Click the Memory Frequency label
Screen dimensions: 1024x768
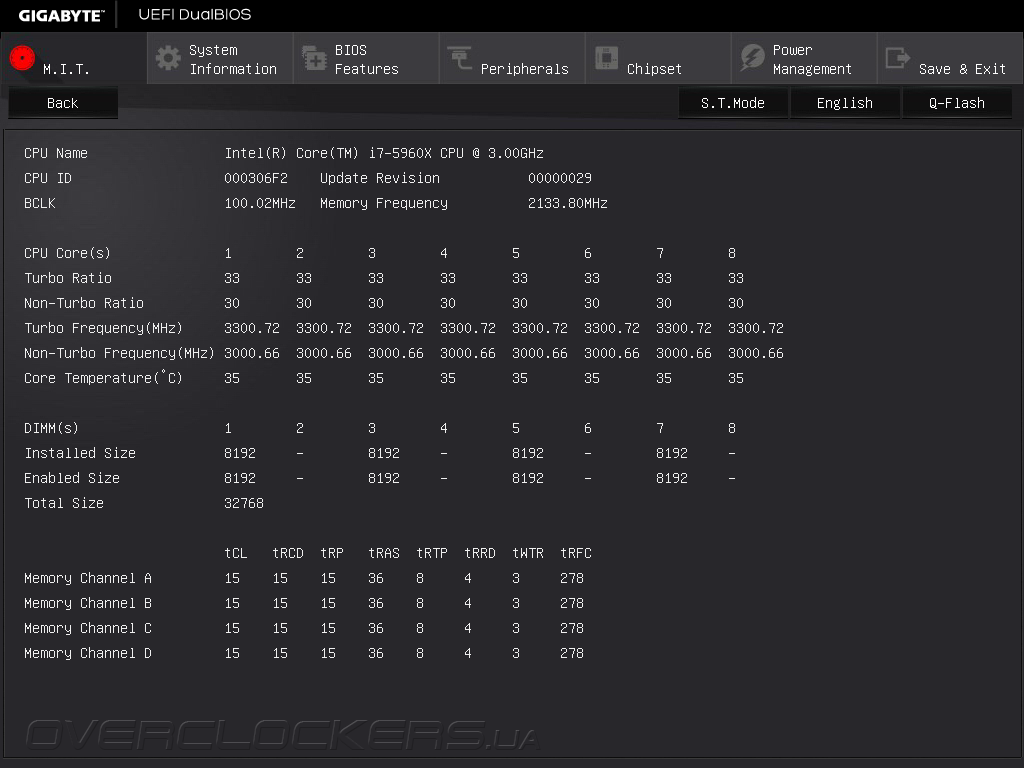(x=384, y=203)
